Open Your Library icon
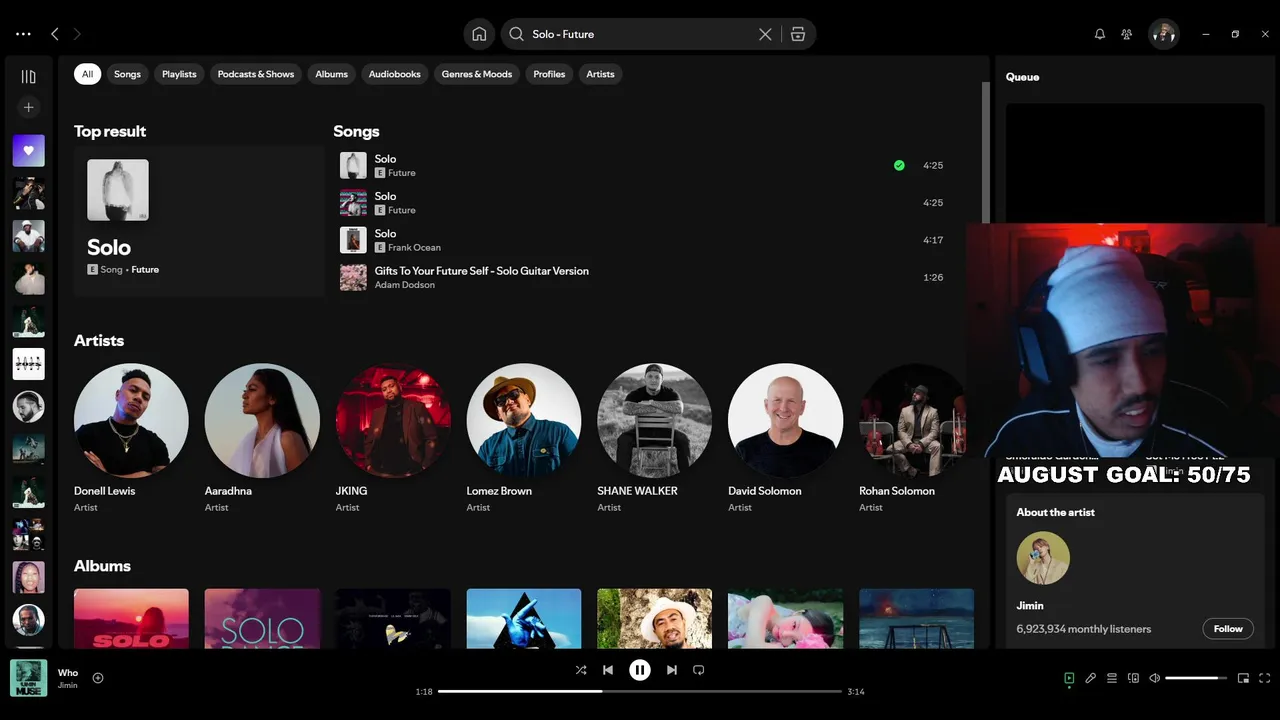Screen dimensions: 1280x720 click(29, 77)
